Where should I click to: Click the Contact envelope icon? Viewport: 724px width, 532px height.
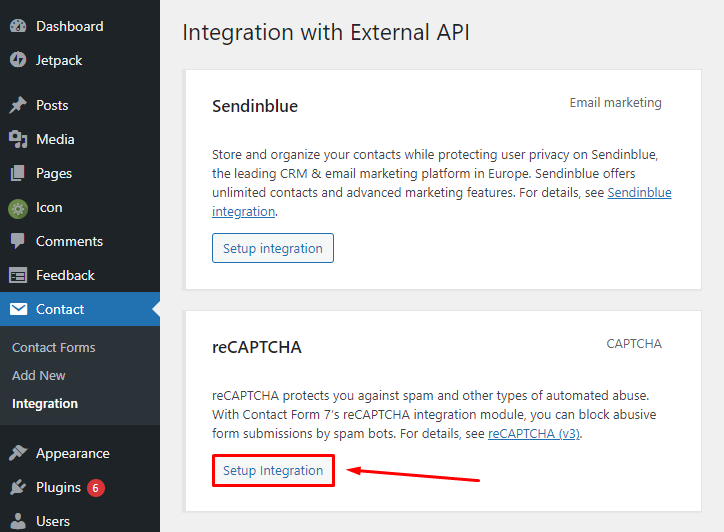click(18, 309)
